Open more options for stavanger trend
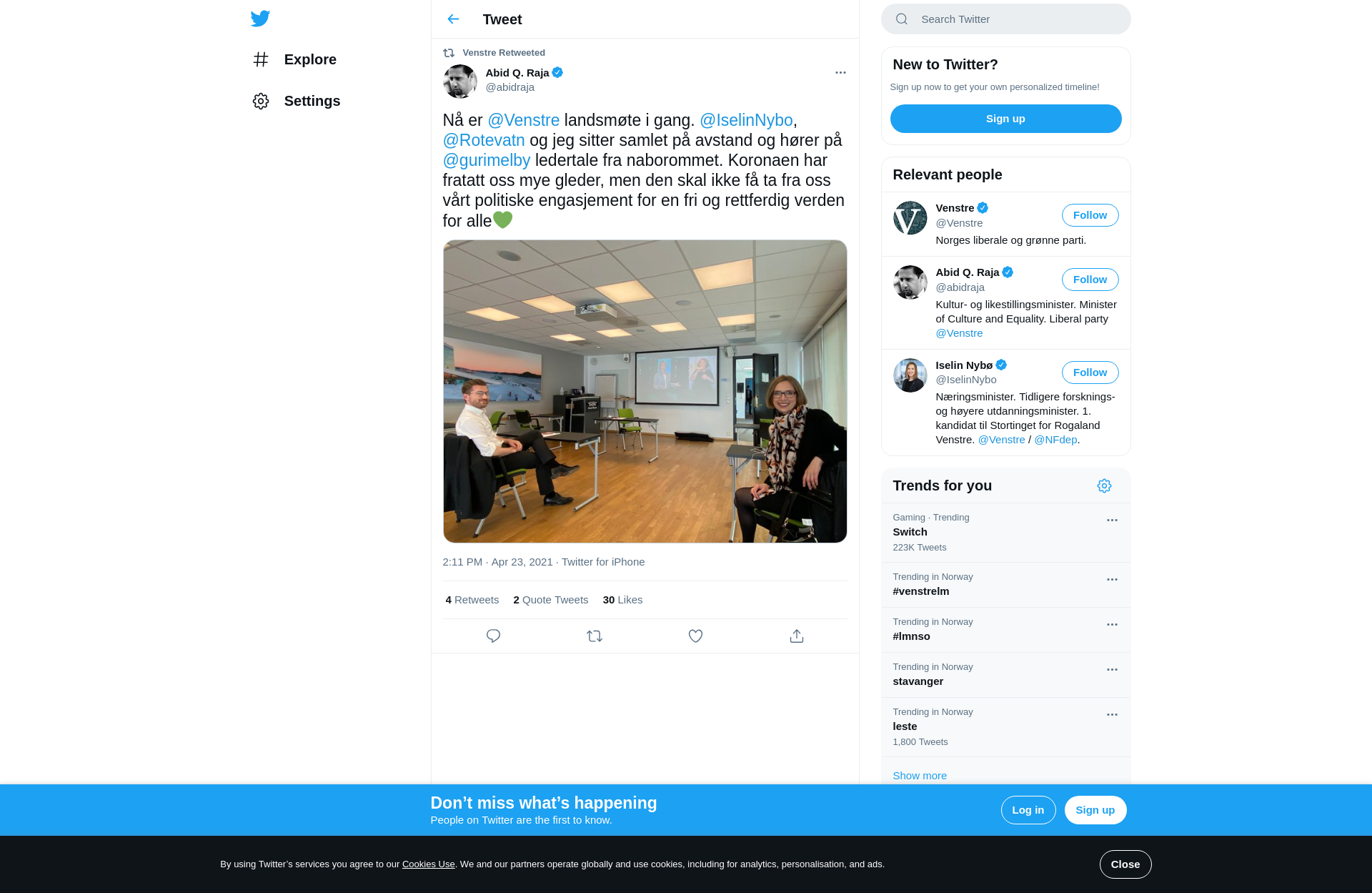 [x=1112, y=669]
